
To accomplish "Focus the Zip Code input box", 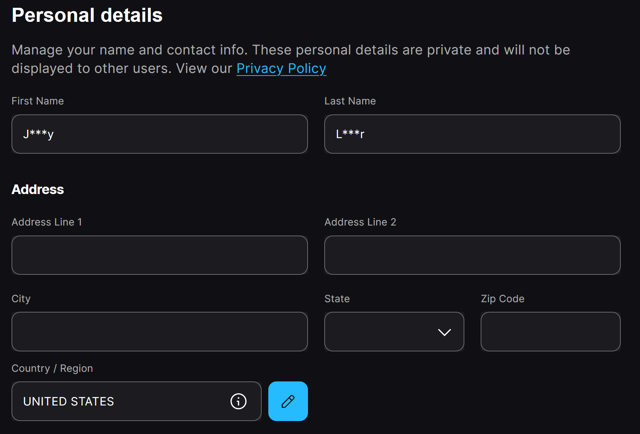I will (551, 332).
